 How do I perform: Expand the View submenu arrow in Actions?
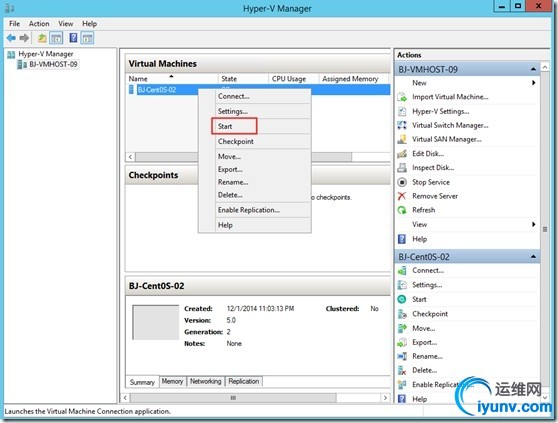(x=533, y=224)
